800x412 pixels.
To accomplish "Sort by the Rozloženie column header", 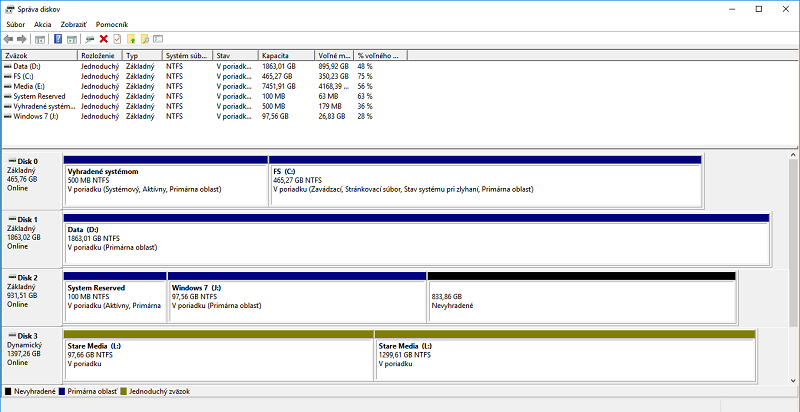I will tap(100, 56).
